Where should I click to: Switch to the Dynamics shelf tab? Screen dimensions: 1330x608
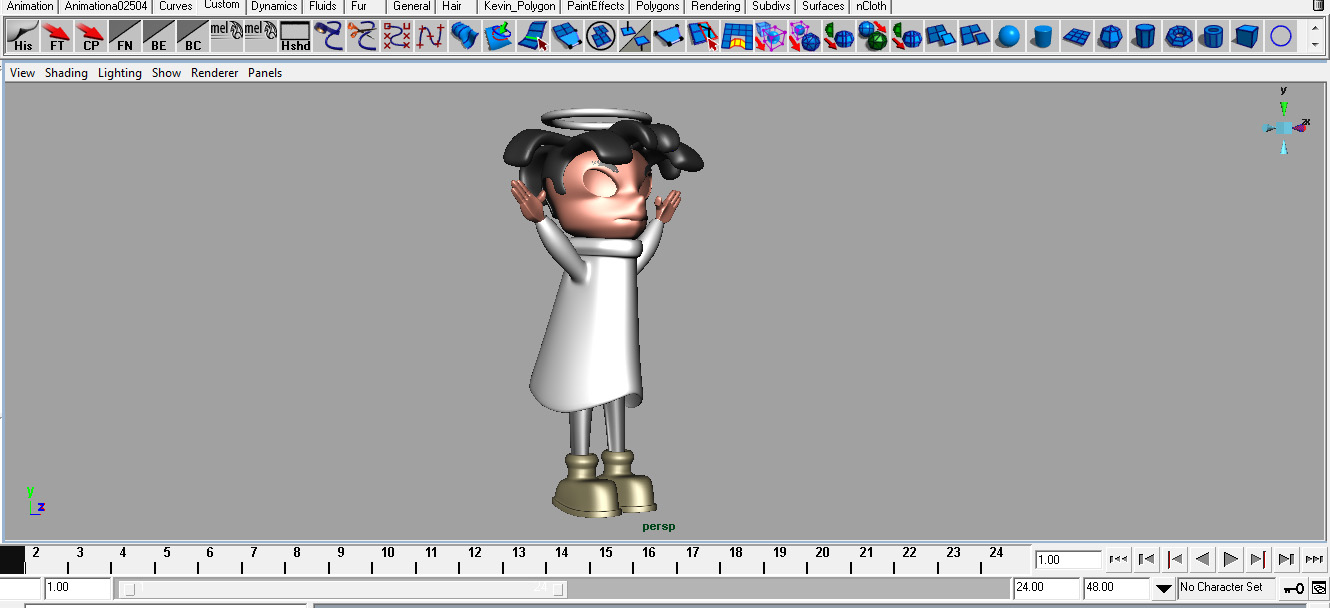pyautogui.click(x=274, y=6)
